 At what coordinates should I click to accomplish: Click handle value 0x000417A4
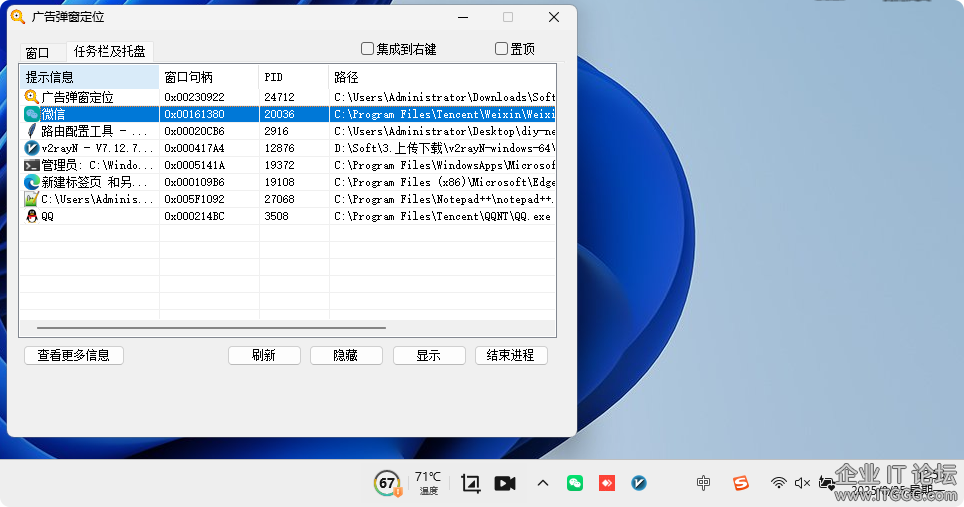[194, 148]
